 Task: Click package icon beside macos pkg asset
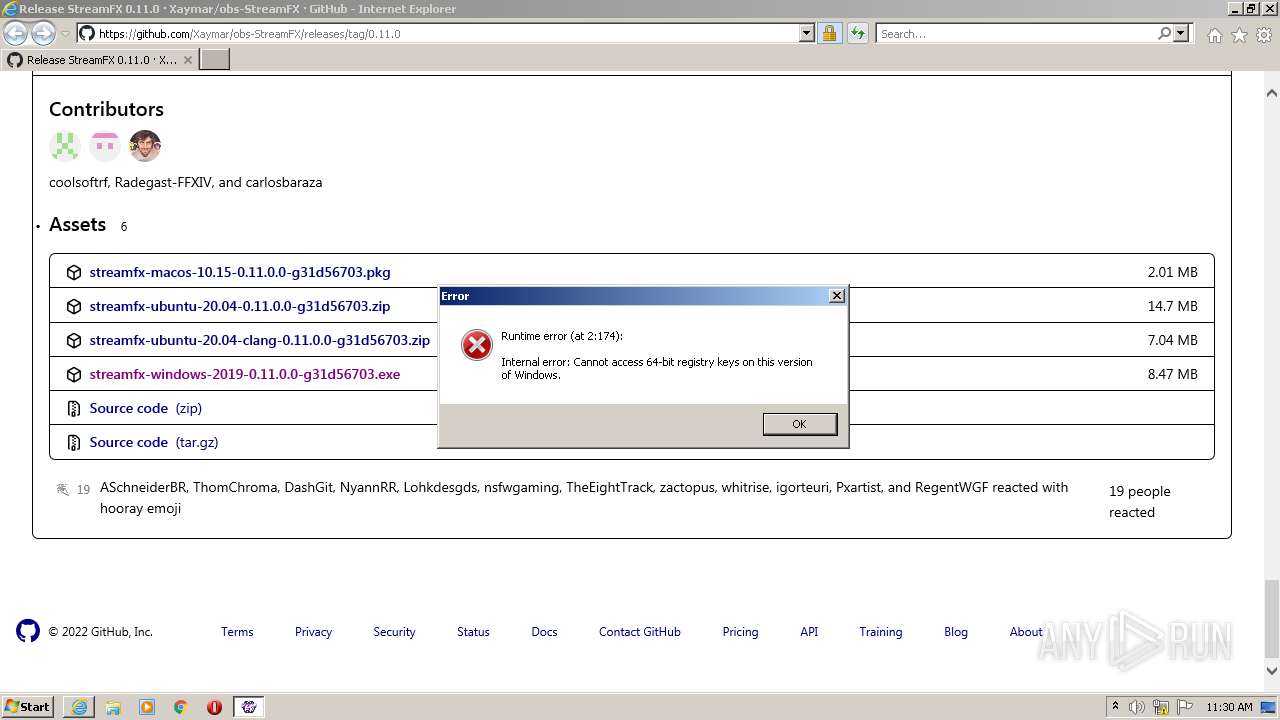(x=73, y=272)
